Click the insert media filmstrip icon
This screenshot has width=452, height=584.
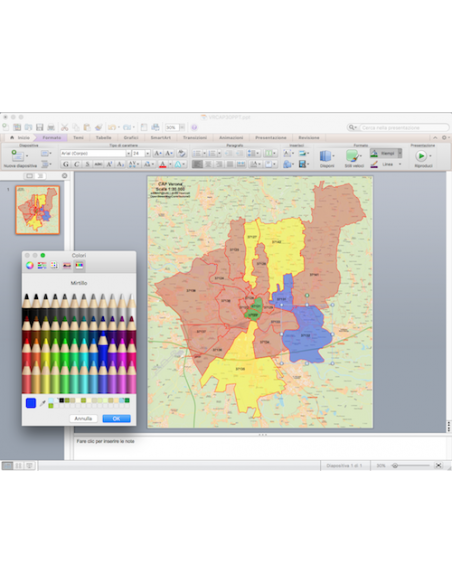coord(302,164)
